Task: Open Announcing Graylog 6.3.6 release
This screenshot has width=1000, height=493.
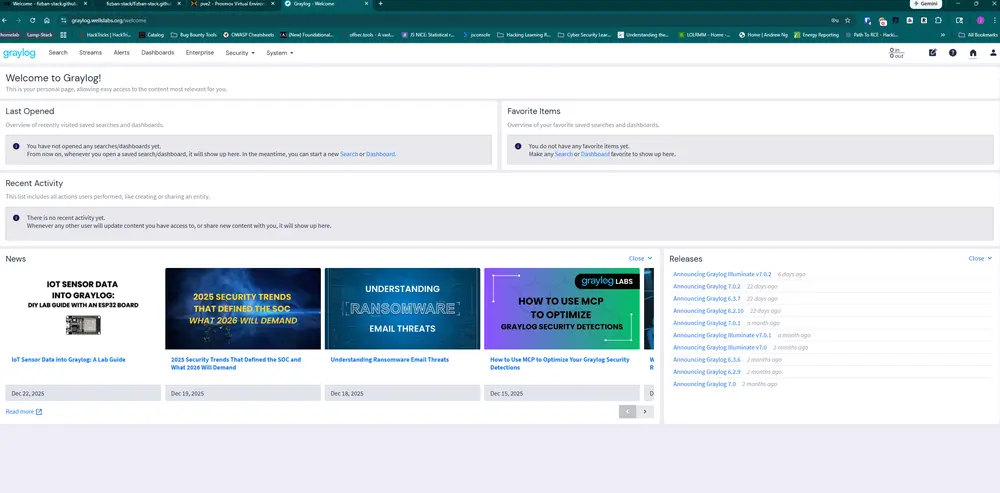Action: tap(707, 360)
